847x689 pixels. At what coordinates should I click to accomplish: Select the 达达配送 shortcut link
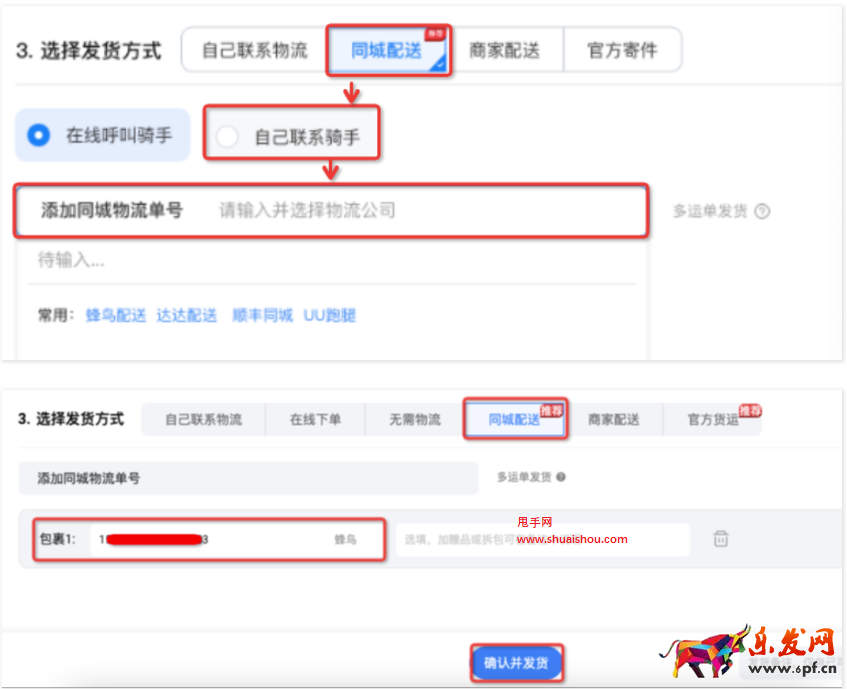click(187, 313)
